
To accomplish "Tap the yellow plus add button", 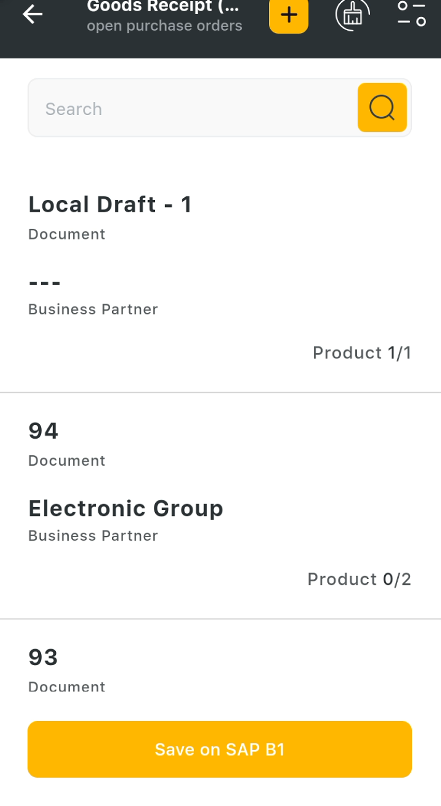I will click(x=289, y=15).
